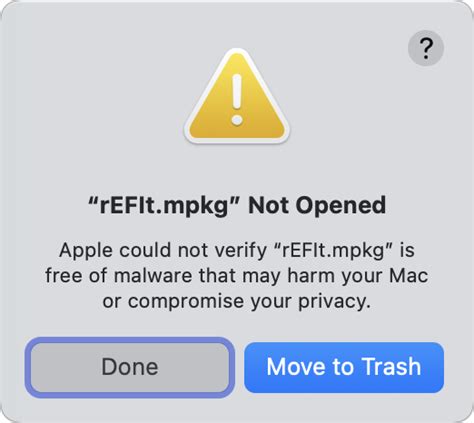Click the "rEFIt.mpkg" Not Opened heading
474x423 pixels.
[237, 205]
